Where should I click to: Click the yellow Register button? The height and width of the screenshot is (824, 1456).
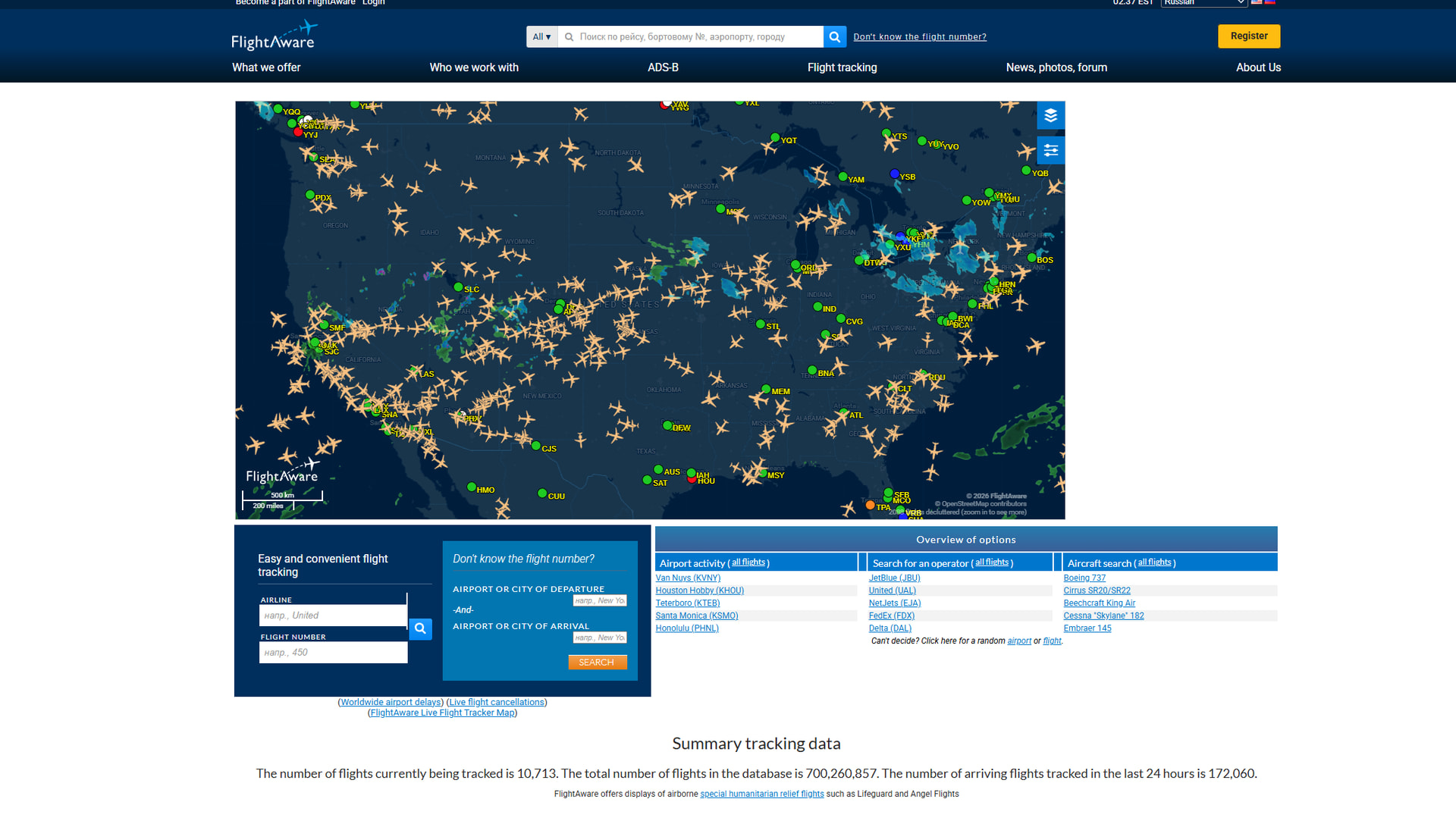pos(1248,36)
